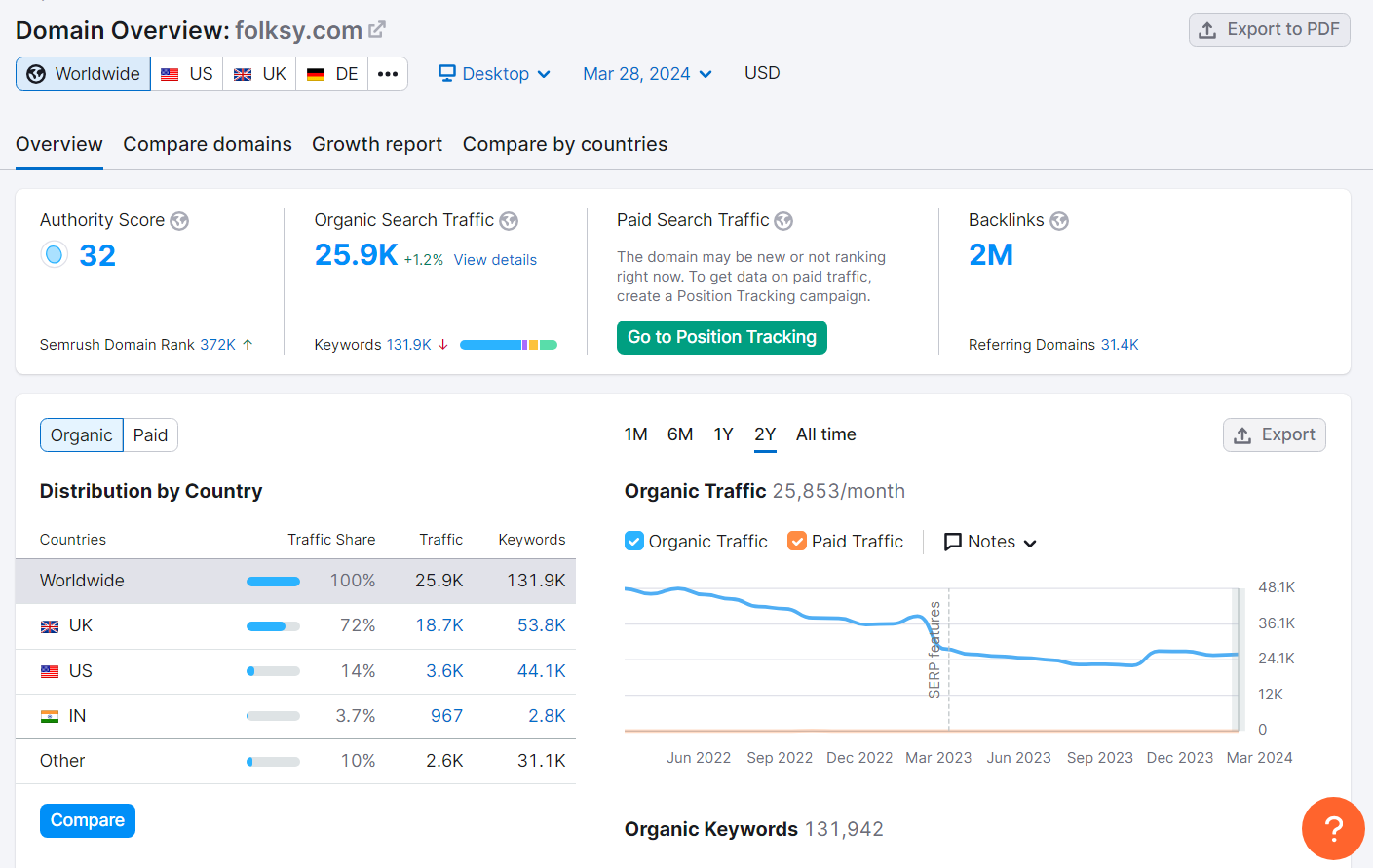Expand the more countries ellipsis menu
1373x868 pixels.
tap(388, 73)
